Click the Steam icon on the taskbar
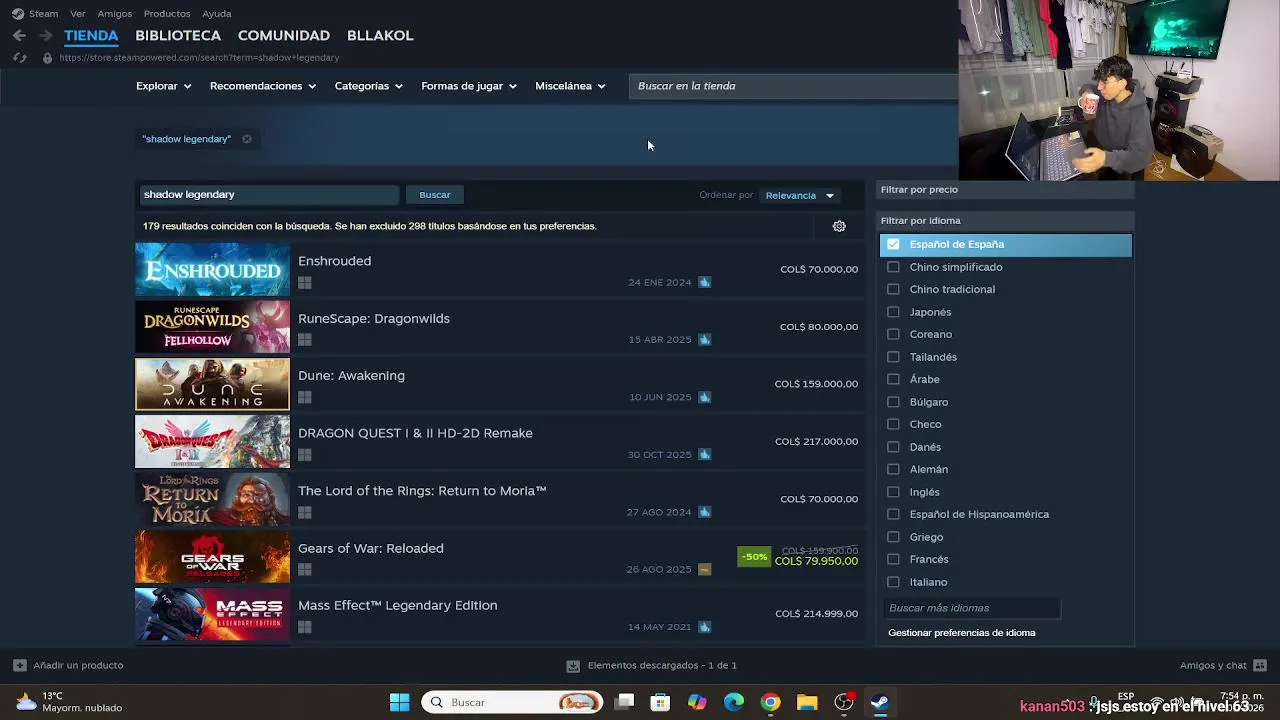This screenshot has height=720, width=1280. [880, 702]
